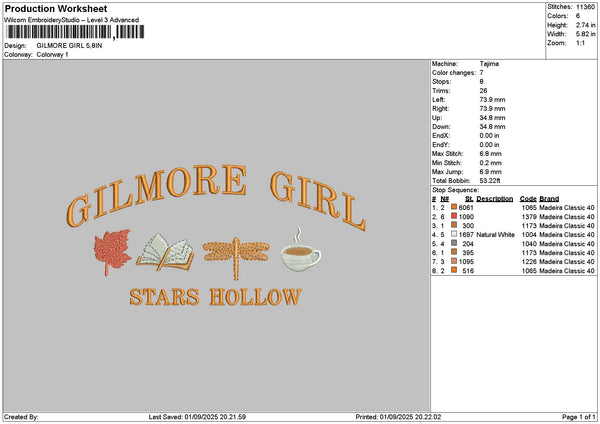Click the 'Stop Sequence:' heading

(x=455, y=190)
